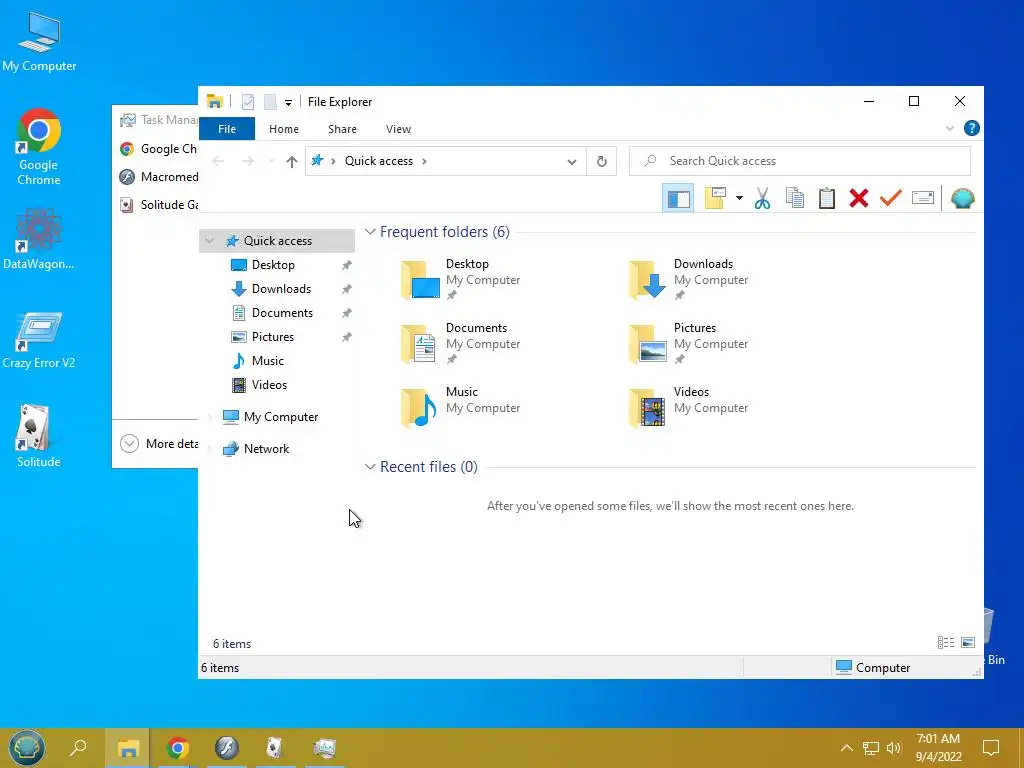Select the Pictures frequent folder

pyautogui.click(x=689, y=344)
